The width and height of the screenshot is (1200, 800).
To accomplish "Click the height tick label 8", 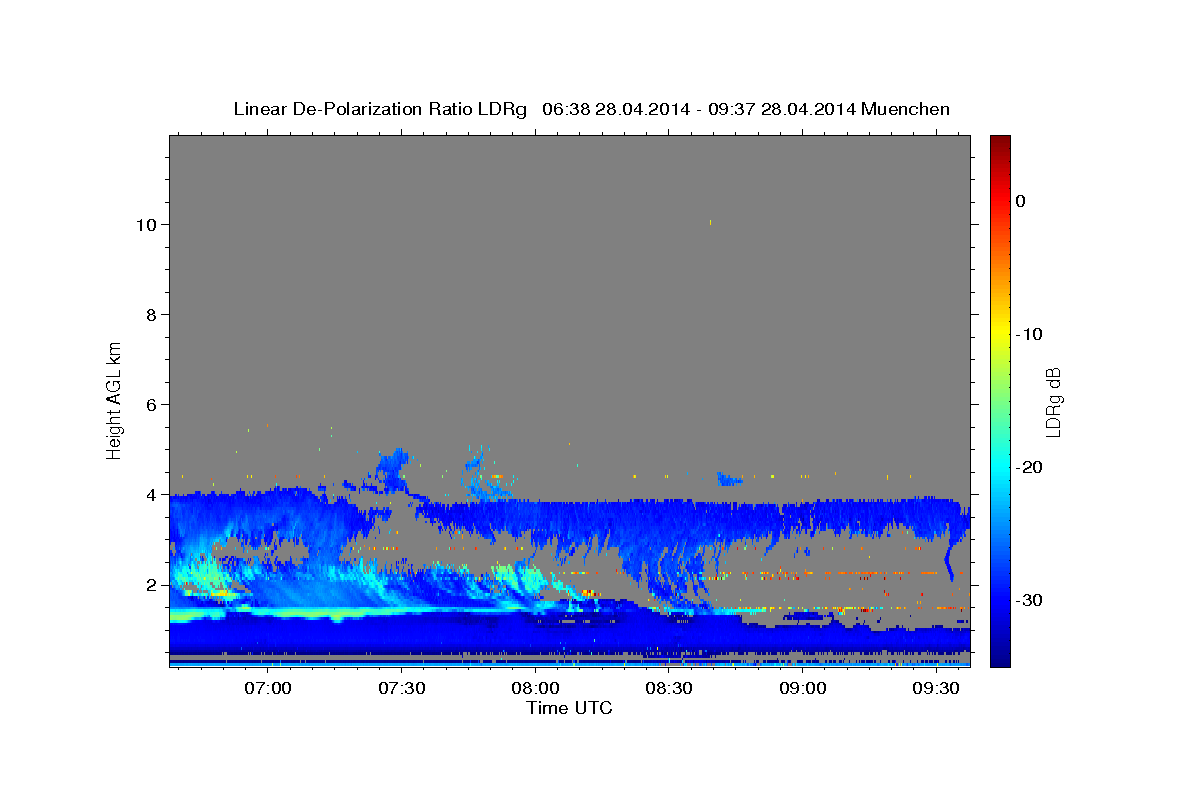I will (150, 314).
